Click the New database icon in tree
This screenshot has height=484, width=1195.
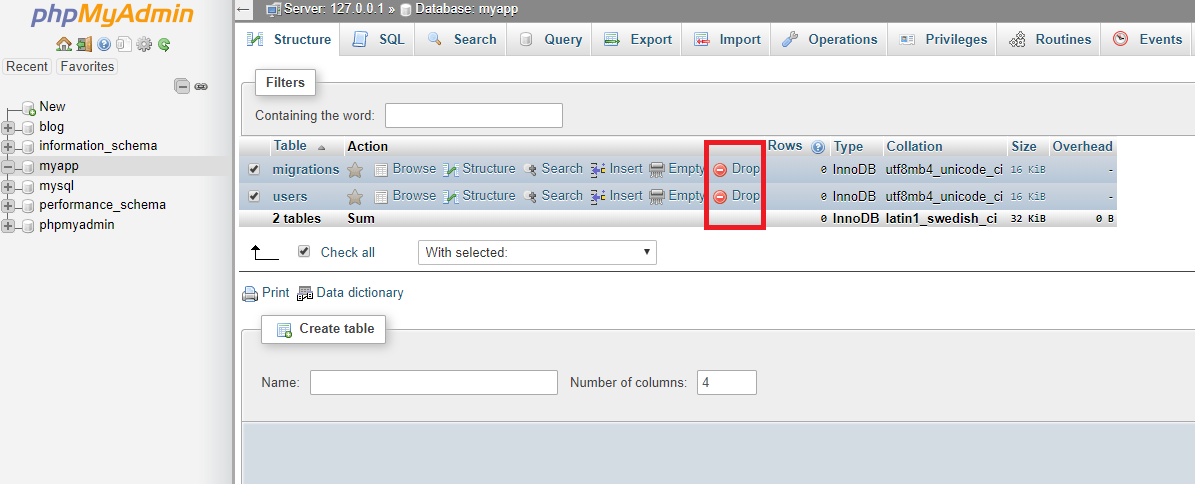point(29,107)
